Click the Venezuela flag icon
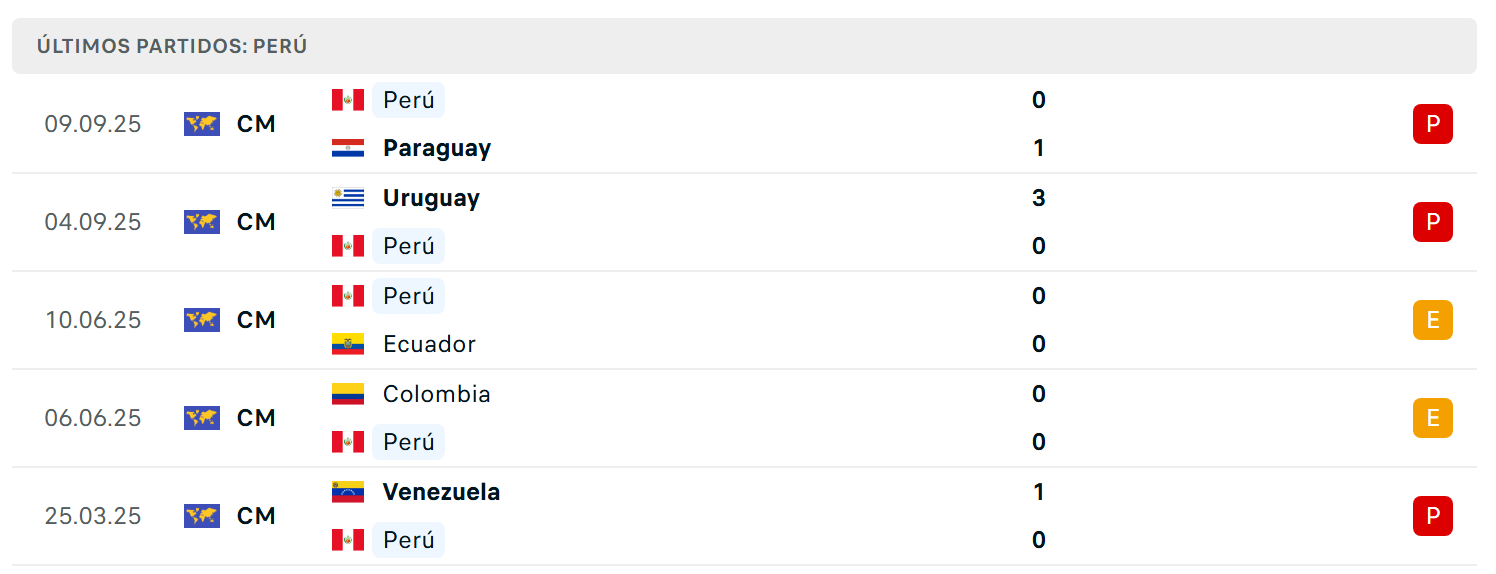Viewport: 1496px width, 574px height. click(348, 492)
